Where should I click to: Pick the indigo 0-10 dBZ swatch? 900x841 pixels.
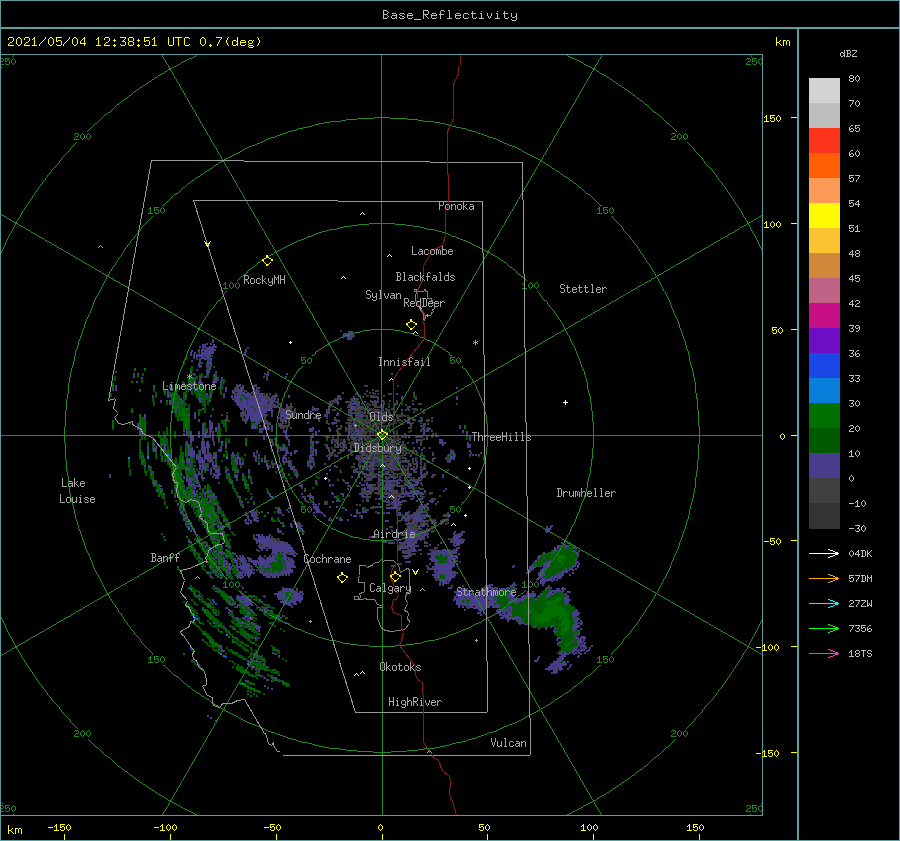click(x=824, y=466)
